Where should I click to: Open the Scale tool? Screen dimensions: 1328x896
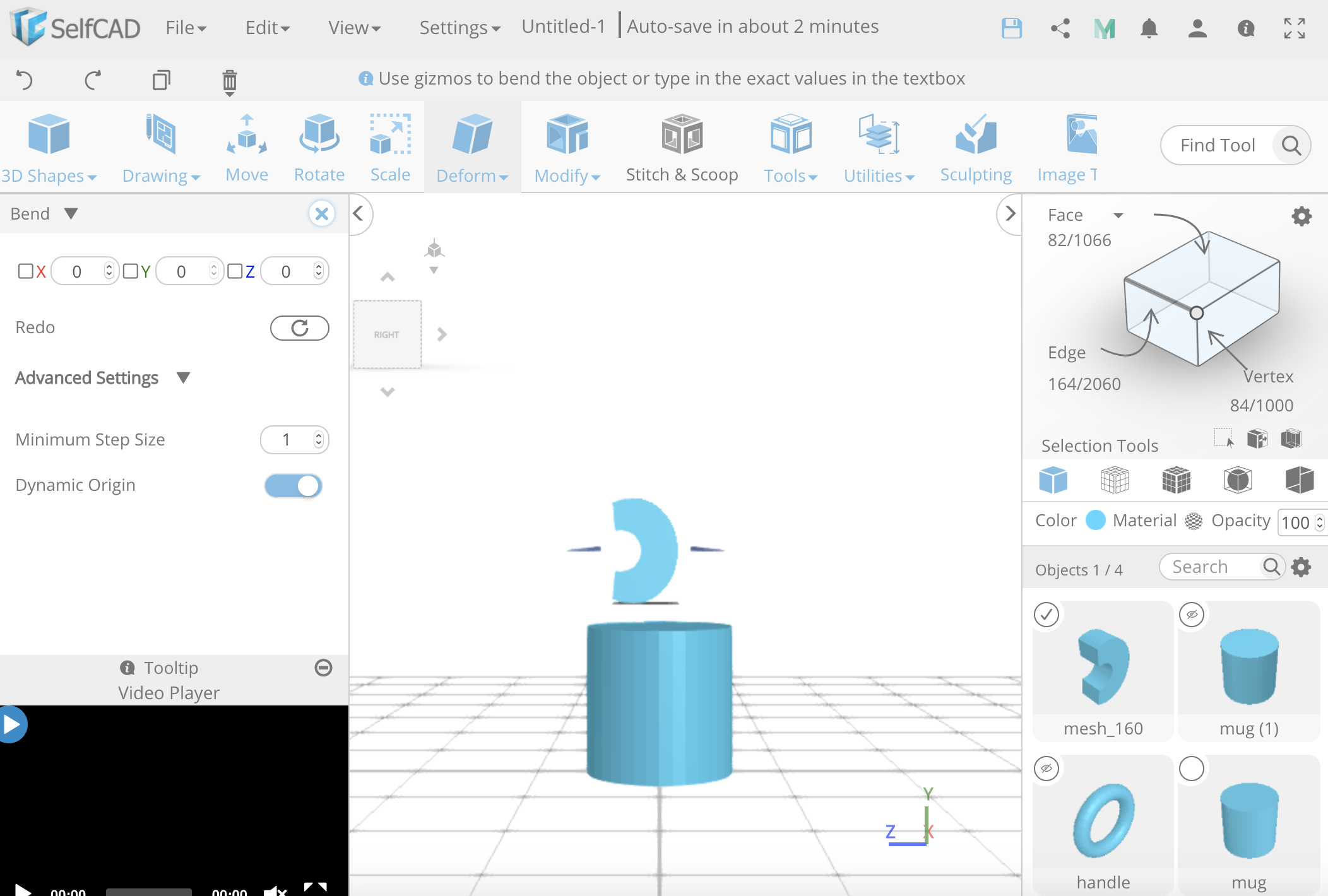pos(390,146)
